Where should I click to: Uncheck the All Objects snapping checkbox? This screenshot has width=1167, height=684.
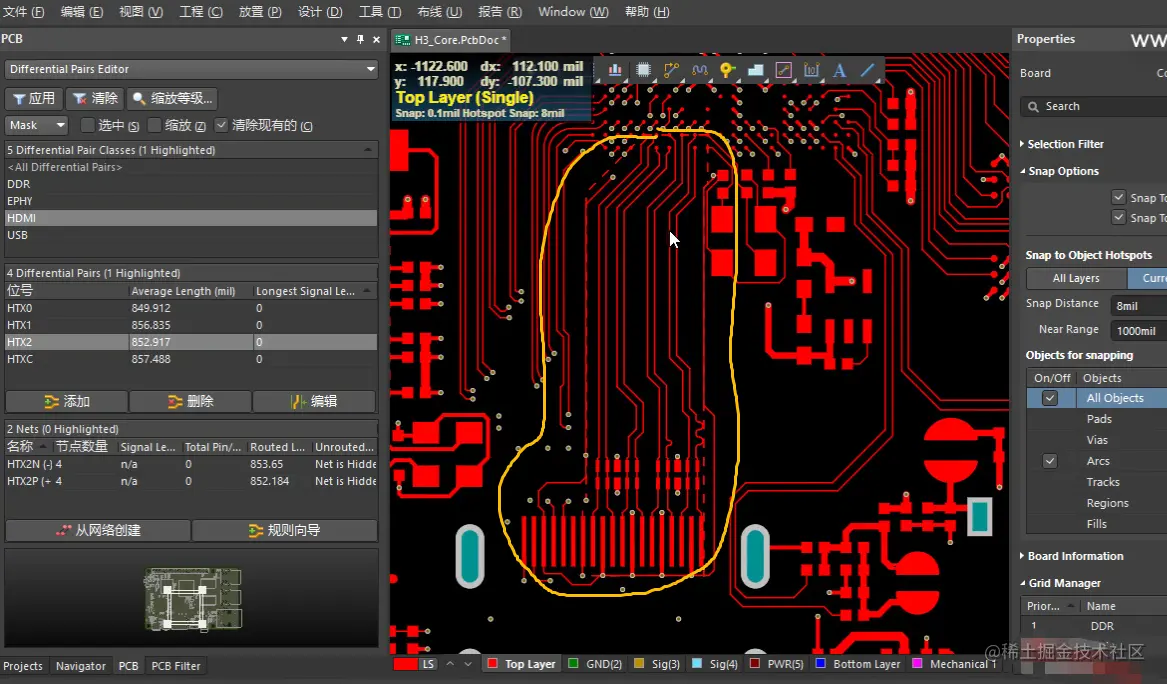pos(1049,398)
